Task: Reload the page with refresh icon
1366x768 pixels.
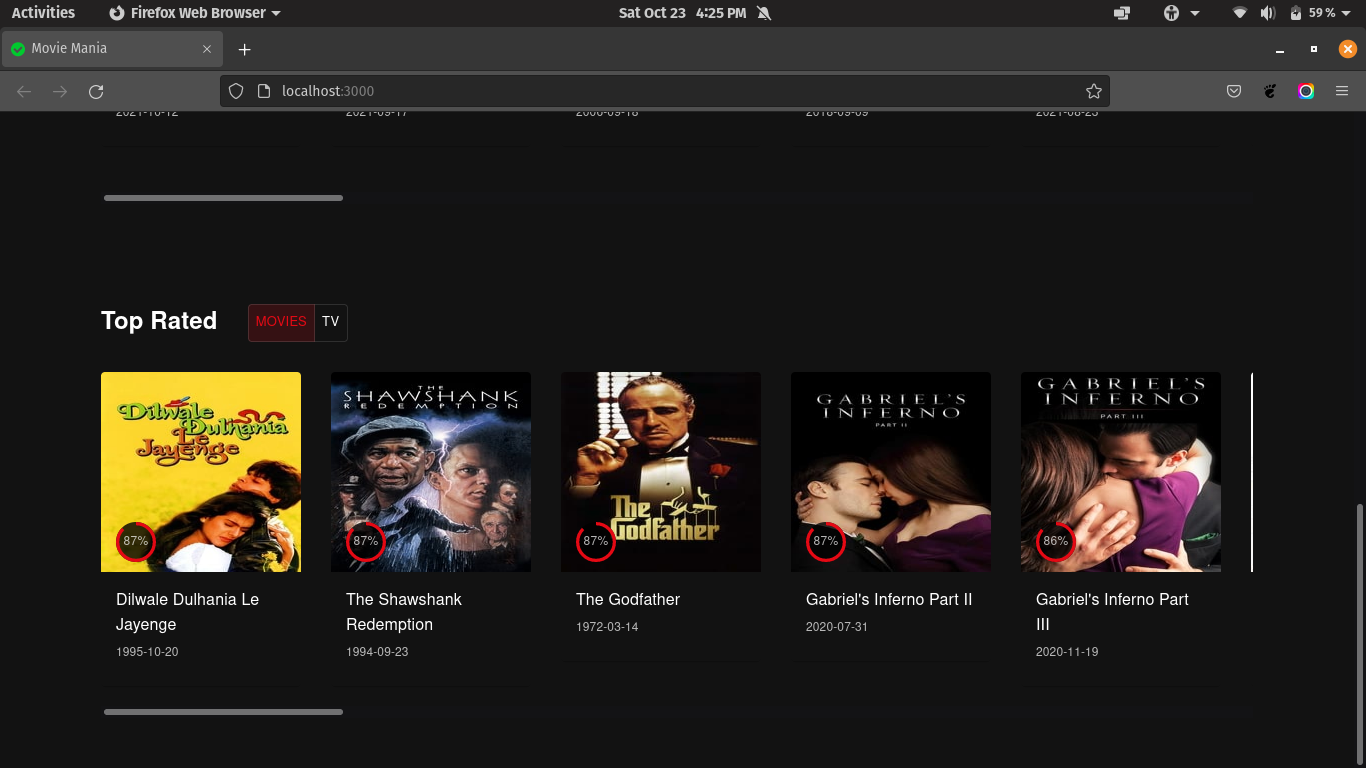Action: tap(96, 91)
